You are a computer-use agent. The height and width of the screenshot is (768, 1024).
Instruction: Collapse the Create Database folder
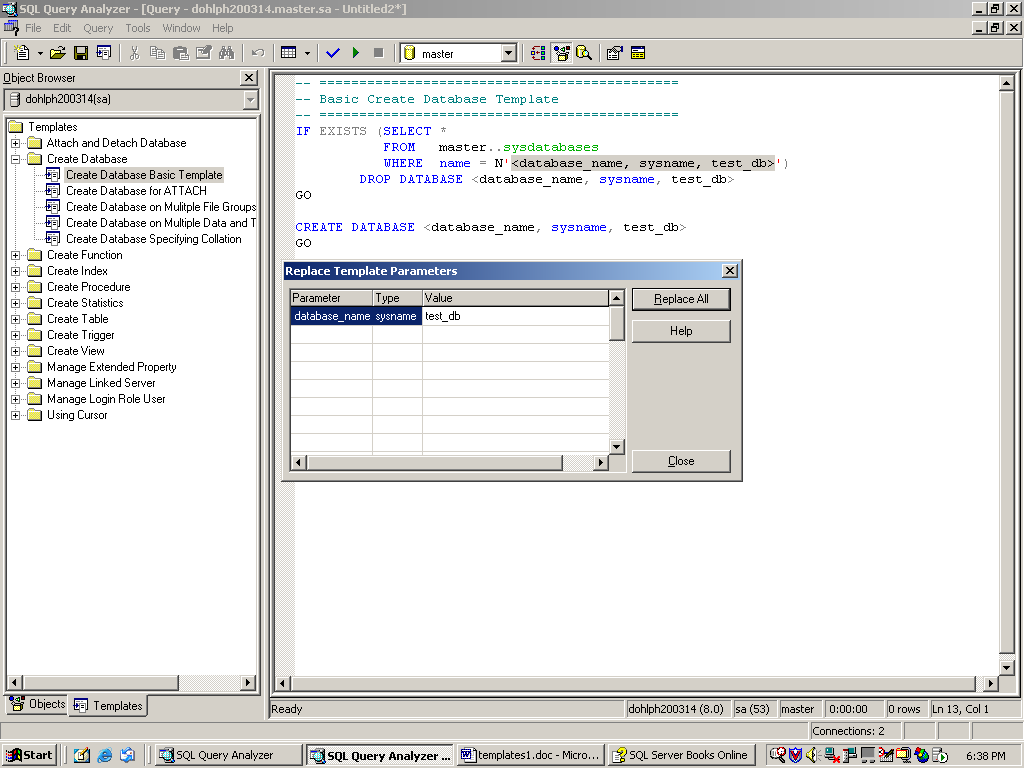(16, 159)
